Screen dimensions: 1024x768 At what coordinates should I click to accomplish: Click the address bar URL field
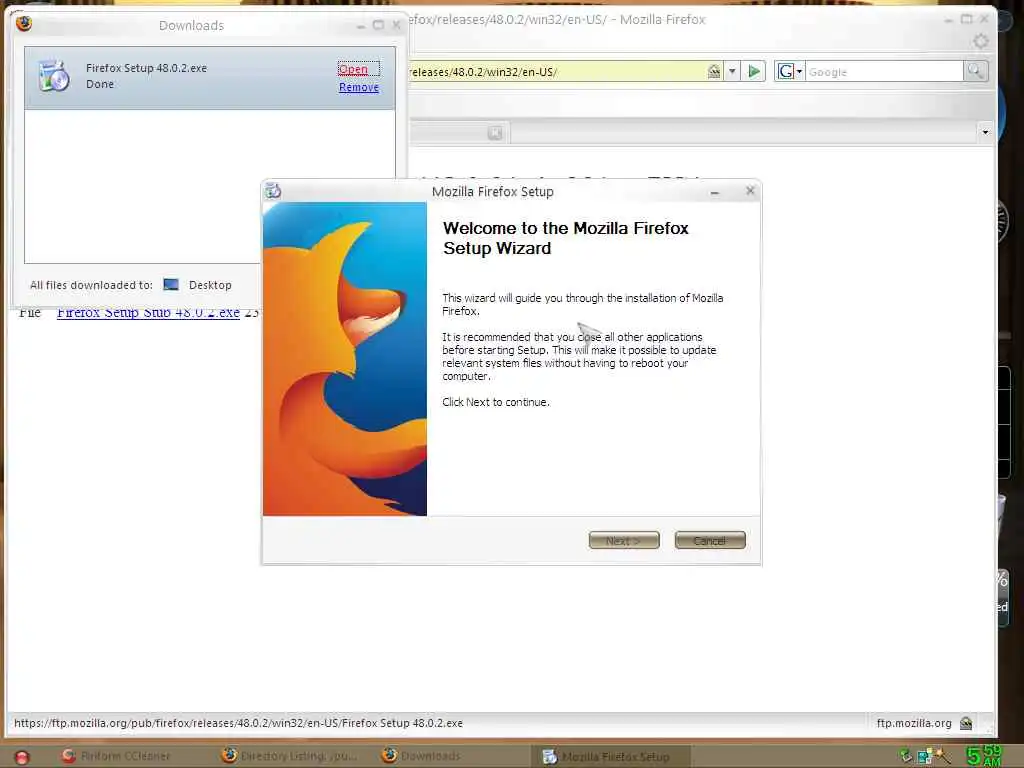tap(557, 71)
